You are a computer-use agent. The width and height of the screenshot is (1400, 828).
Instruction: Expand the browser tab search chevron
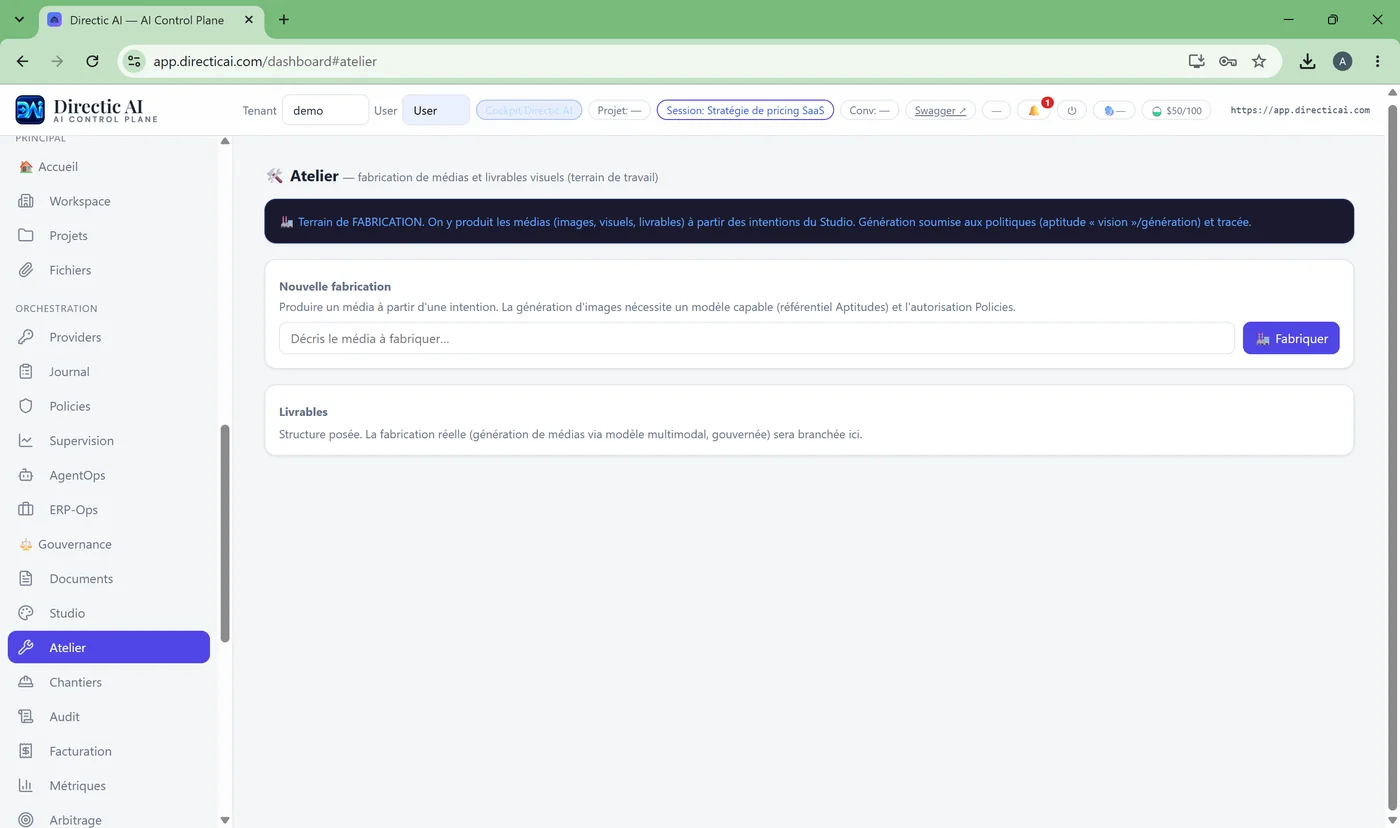tap(19, 19)
